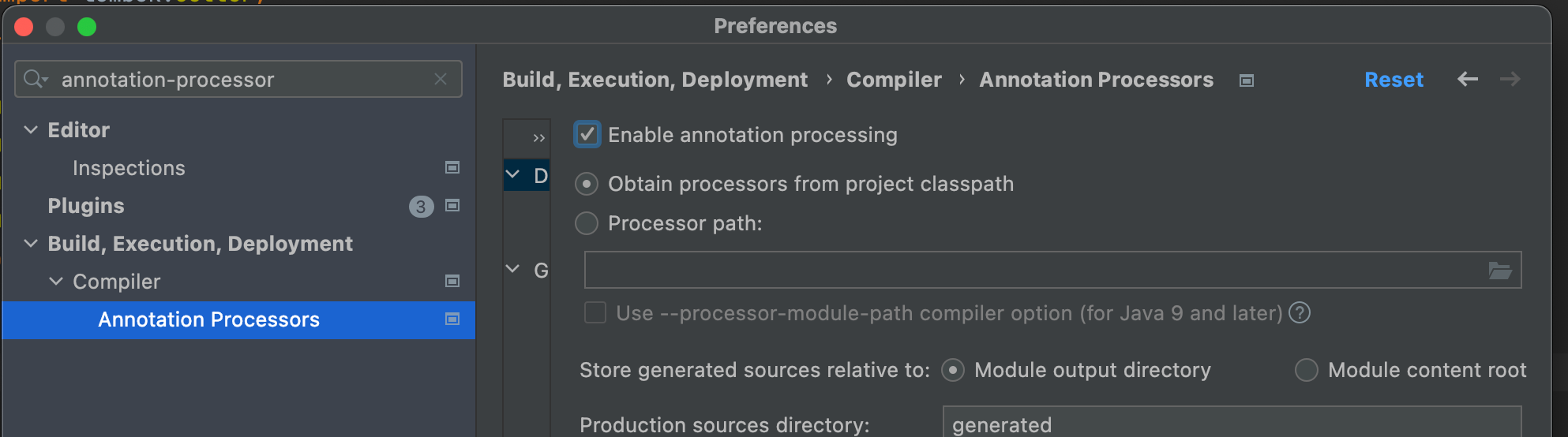
Task: Click the Reset link
Action: point(1394,80)
